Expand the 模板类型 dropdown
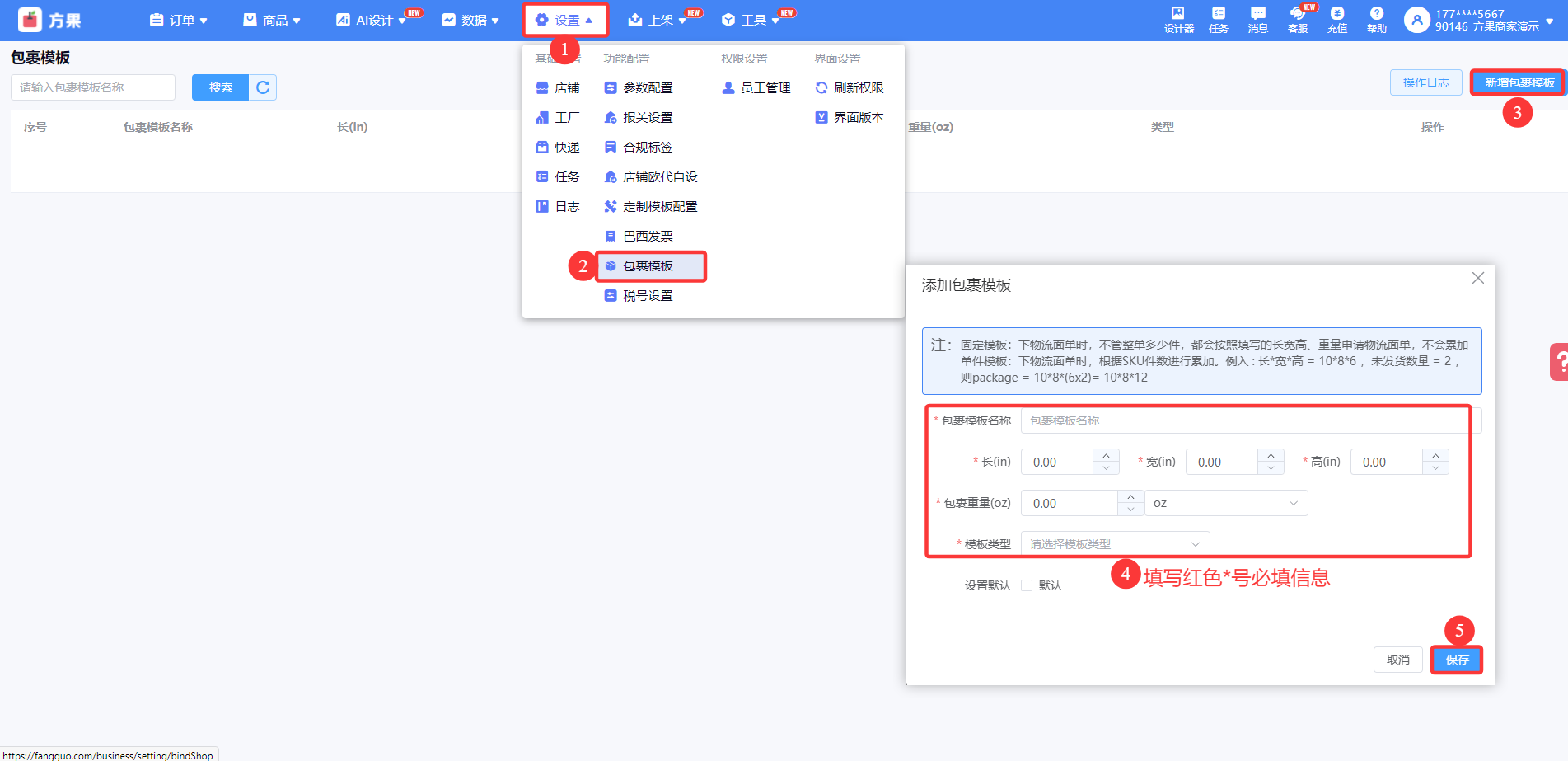 [x=1115, y=544]
